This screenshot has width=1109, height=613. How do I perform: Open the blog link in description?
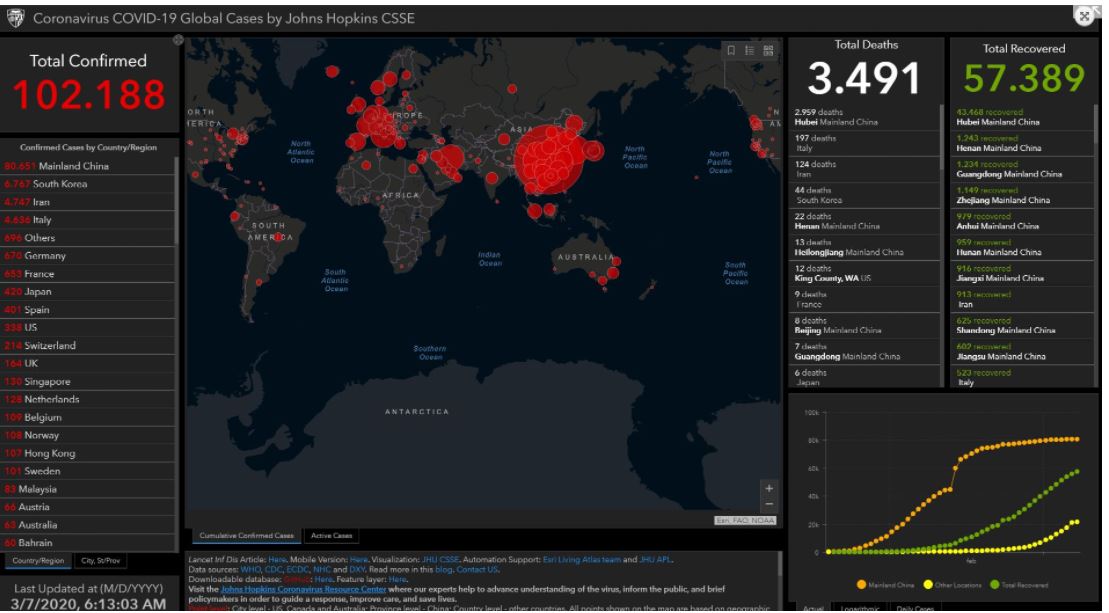pos(443,569)
